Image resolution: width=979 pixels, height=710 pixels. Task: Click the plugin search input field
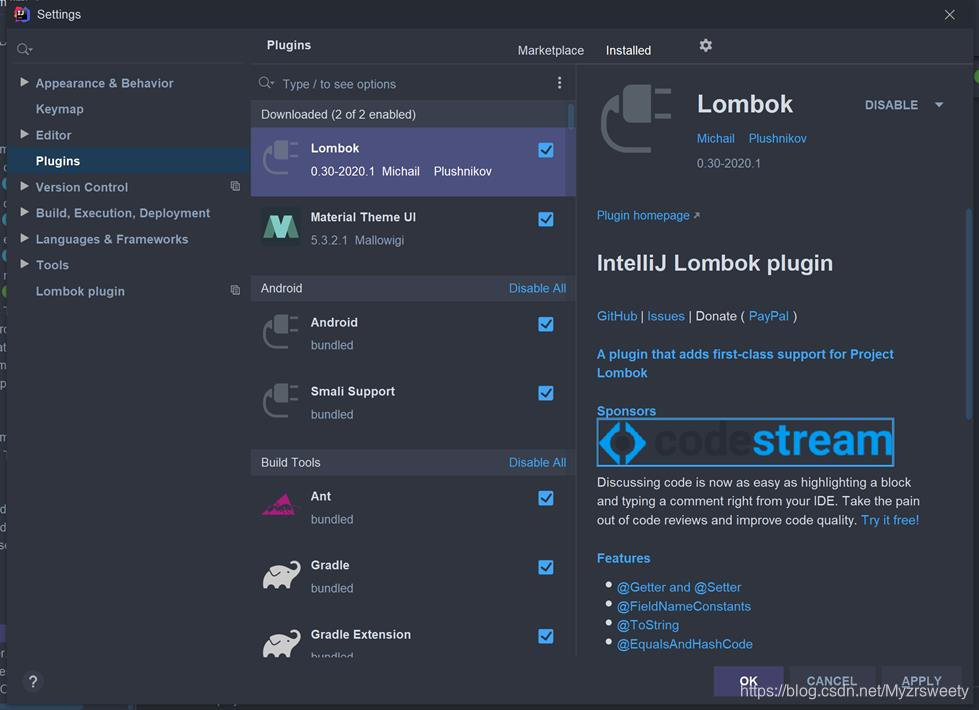(412, 84)
